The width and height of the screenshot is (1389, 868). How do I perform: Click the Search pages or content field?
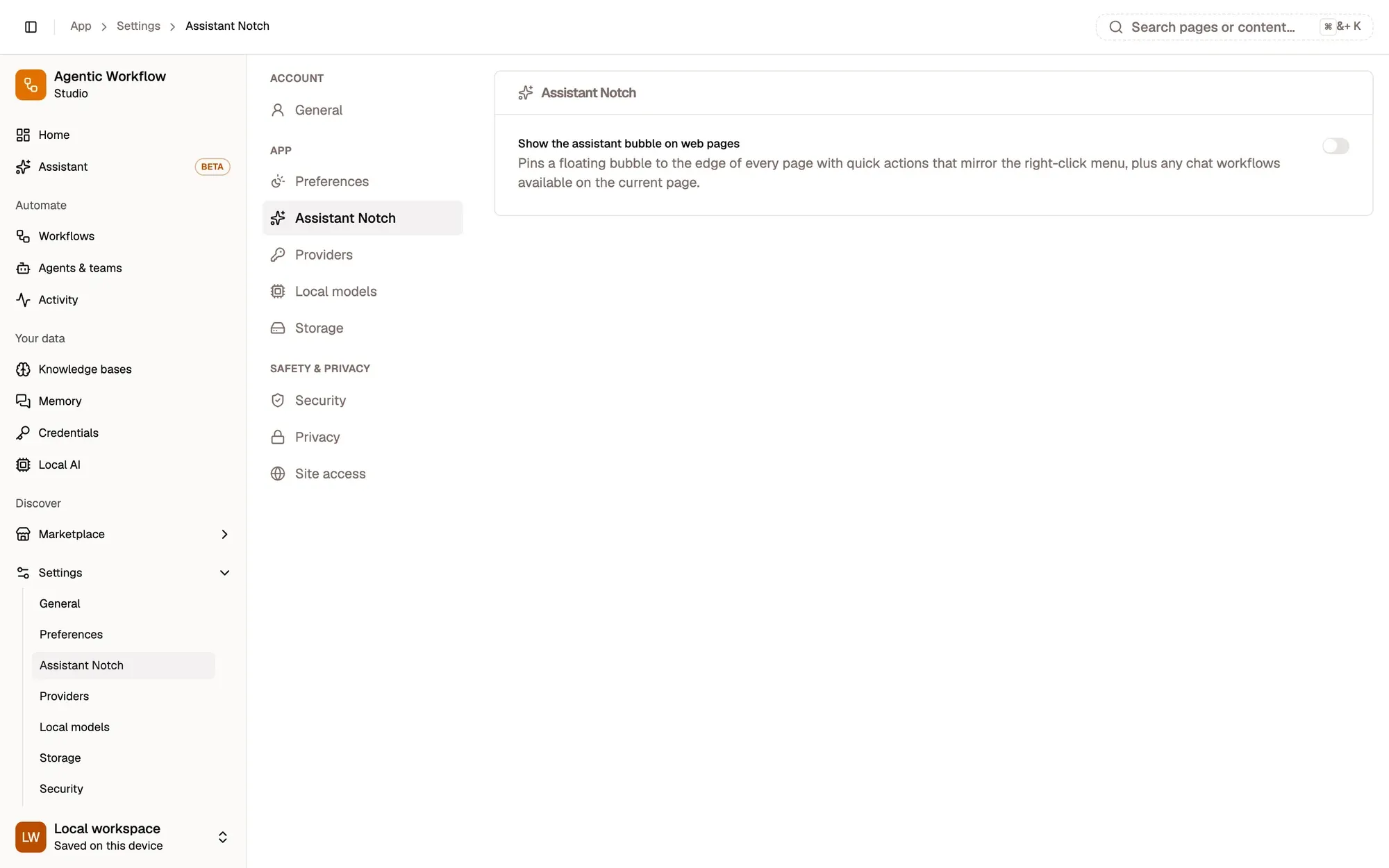point(1234,27)
